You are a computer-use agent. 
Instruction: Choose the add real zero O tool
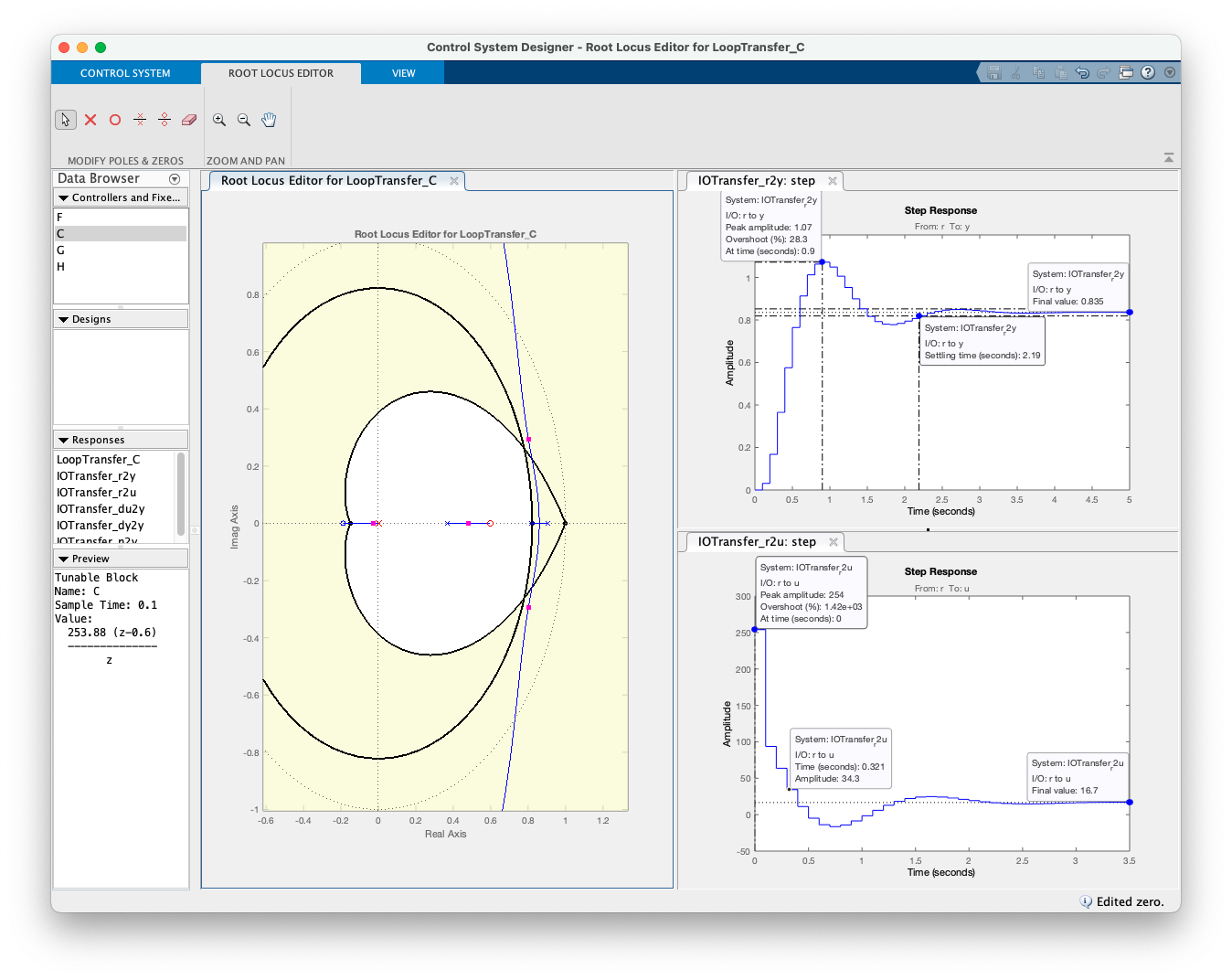(x=115, y=120)
